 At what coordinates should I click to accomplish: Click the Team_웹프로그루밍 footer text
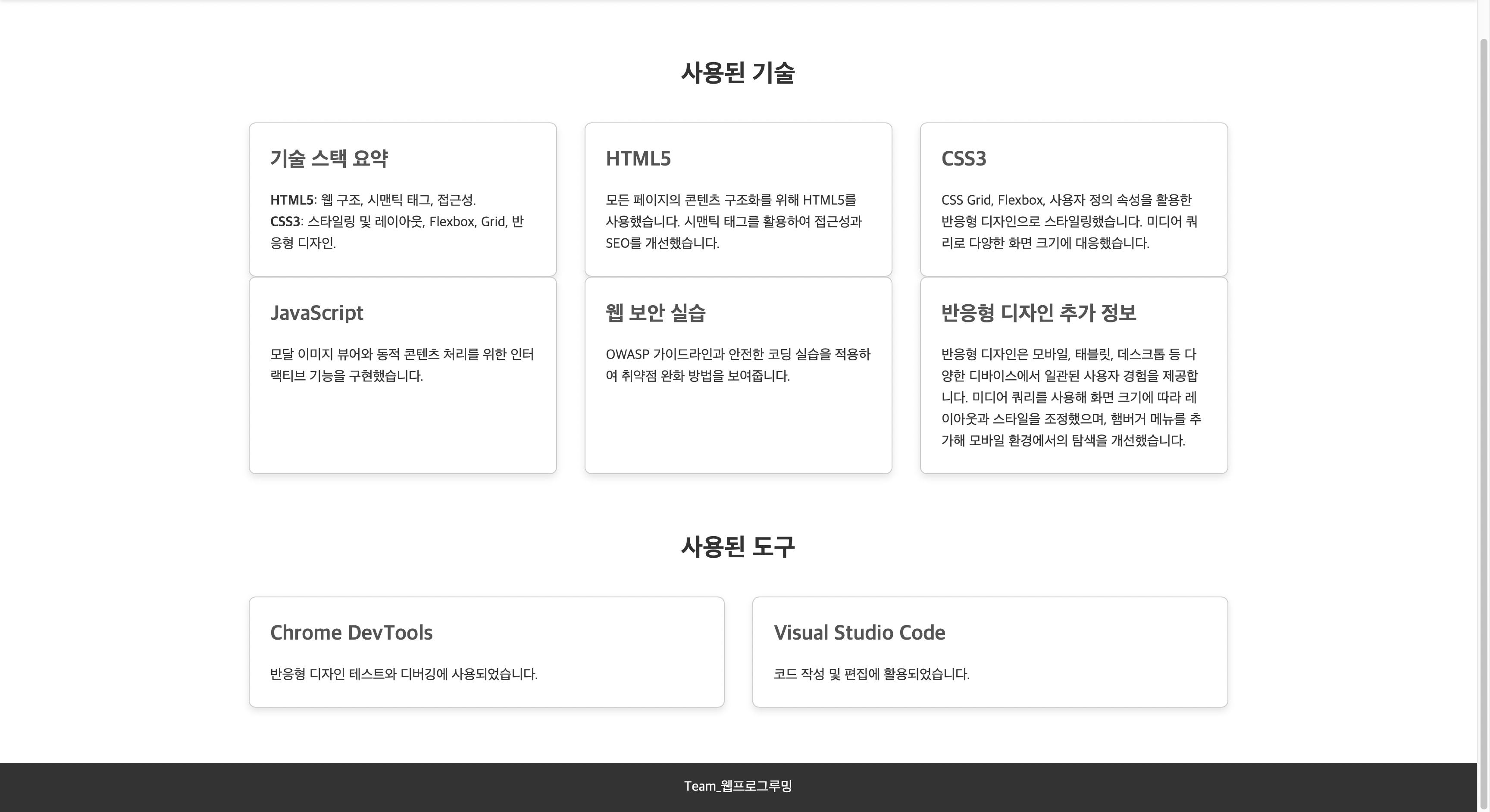pos(738,786)
